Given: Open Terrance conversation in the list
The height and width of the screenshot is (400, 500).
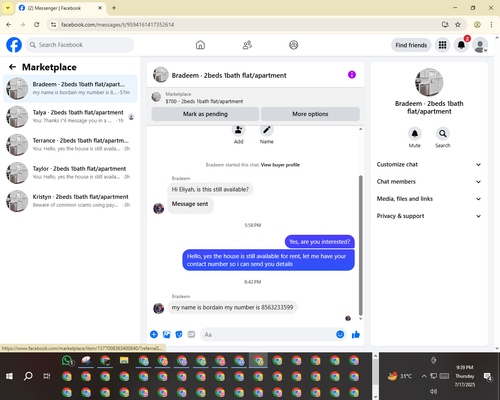Looking at the screenshot, I should pos(70,145).
